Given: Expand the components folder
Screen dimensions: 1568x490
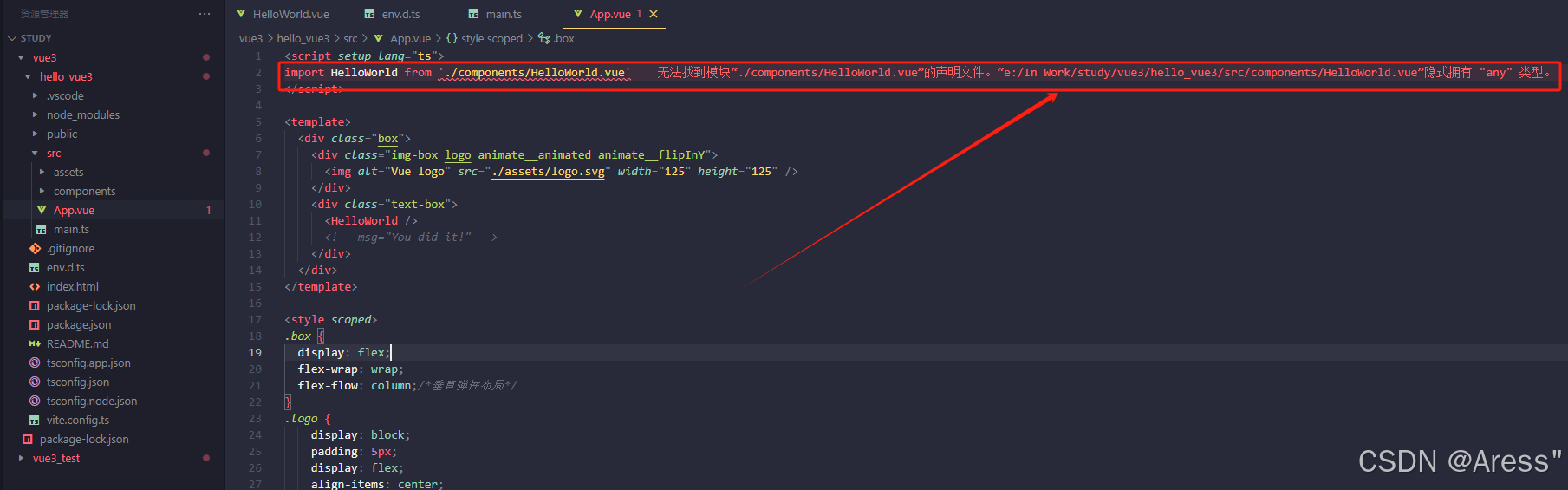Looking at the screenshot, I should pos(42,191).
